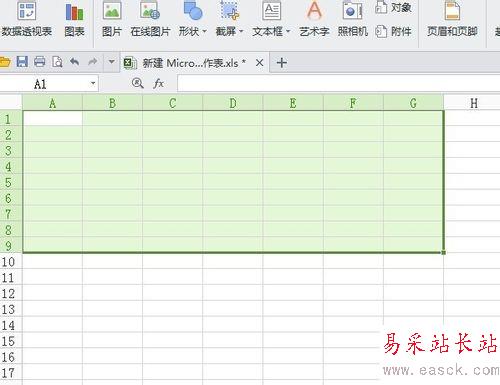Expand the shapes (形状) dropdown arrow
The width and height of the screenshot is (500, 385).
click(205, 32)
